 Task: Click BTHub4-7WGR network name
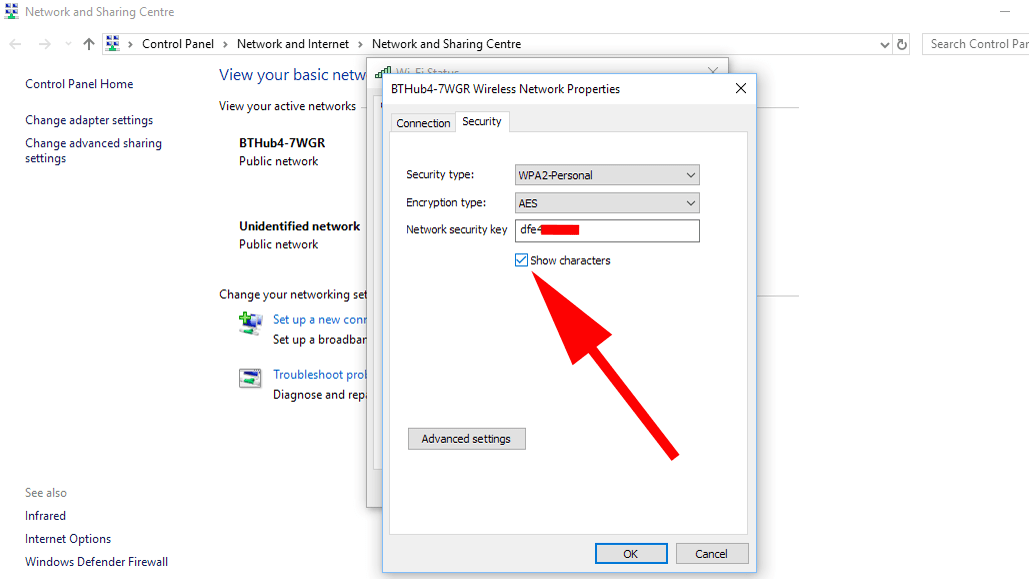(282, 143)
